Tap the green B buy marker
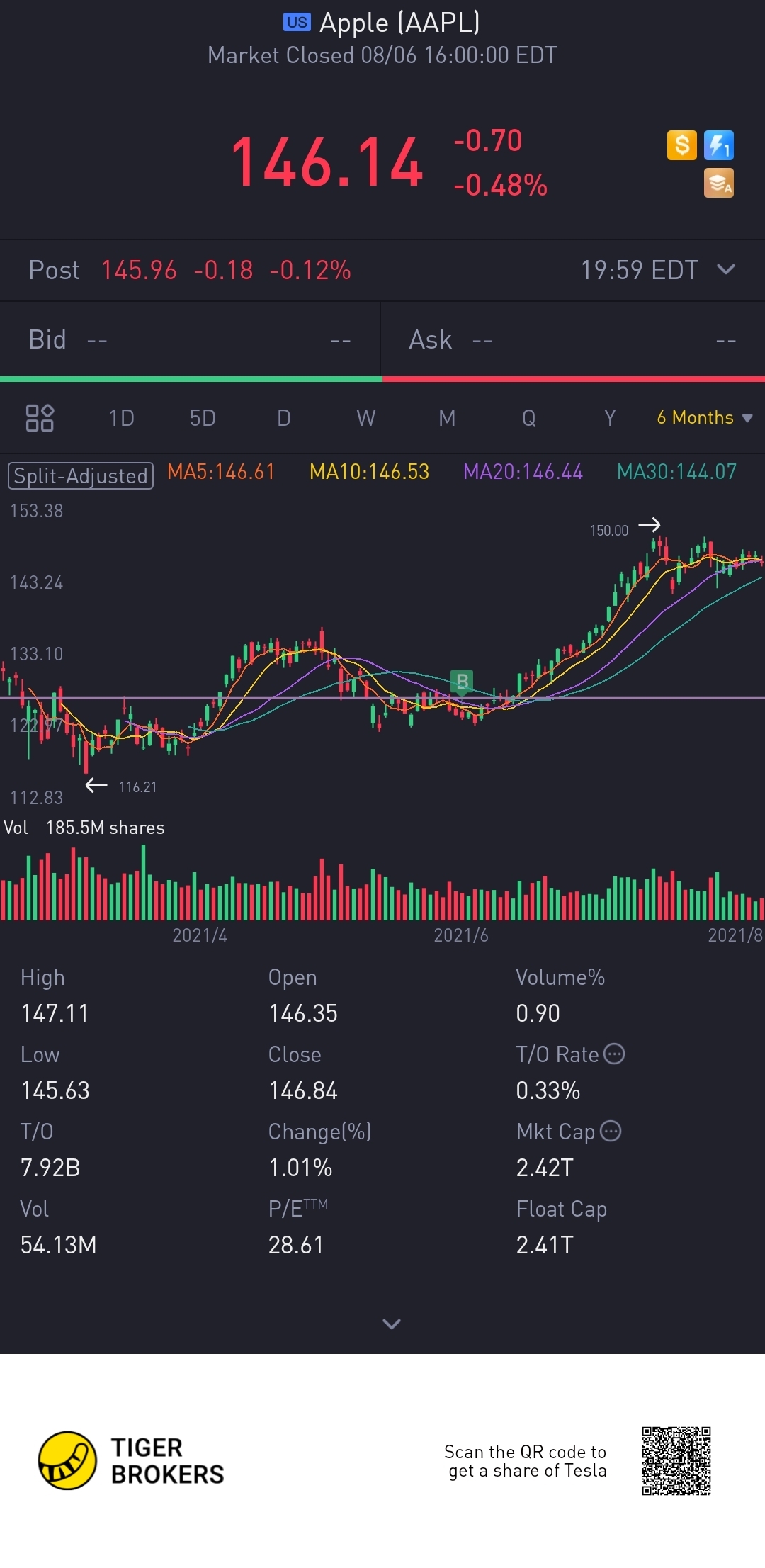 pyautogui.click(x=462, y=682)
